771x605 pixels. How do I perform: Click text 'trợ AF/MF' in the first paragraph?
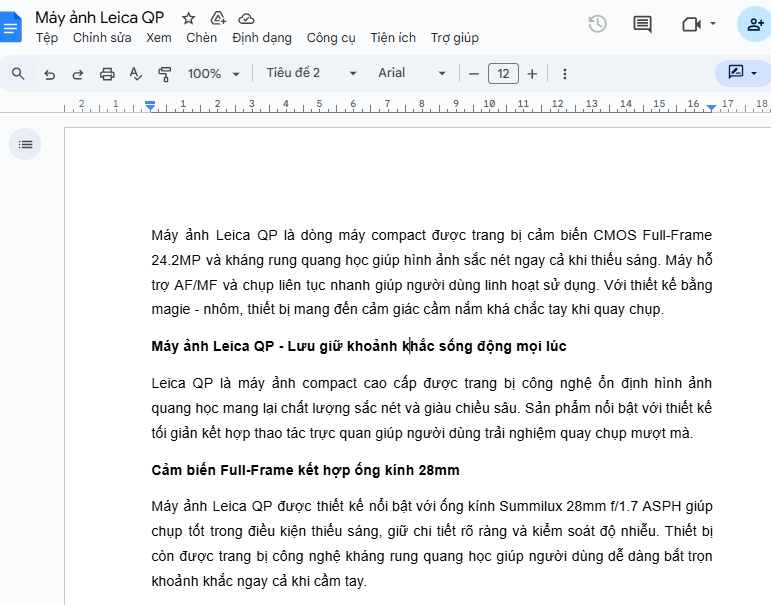[x=184, y=285]
